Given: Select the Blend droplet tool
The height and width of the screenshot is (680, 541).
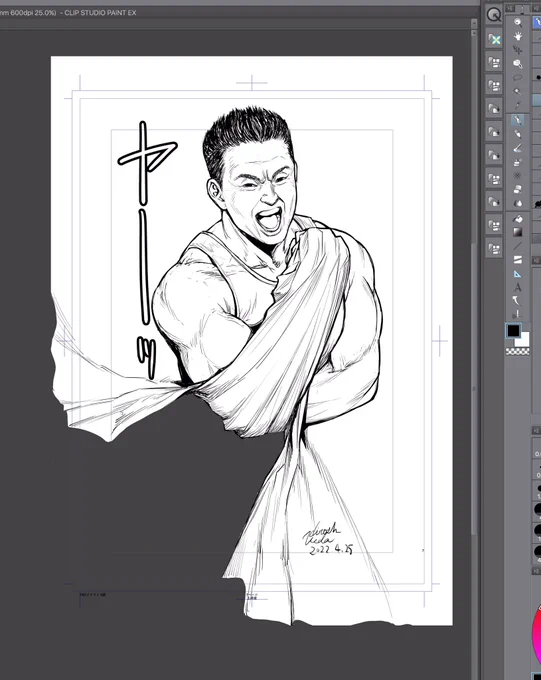Looking at the screenshot, I should tap(518, 203).
